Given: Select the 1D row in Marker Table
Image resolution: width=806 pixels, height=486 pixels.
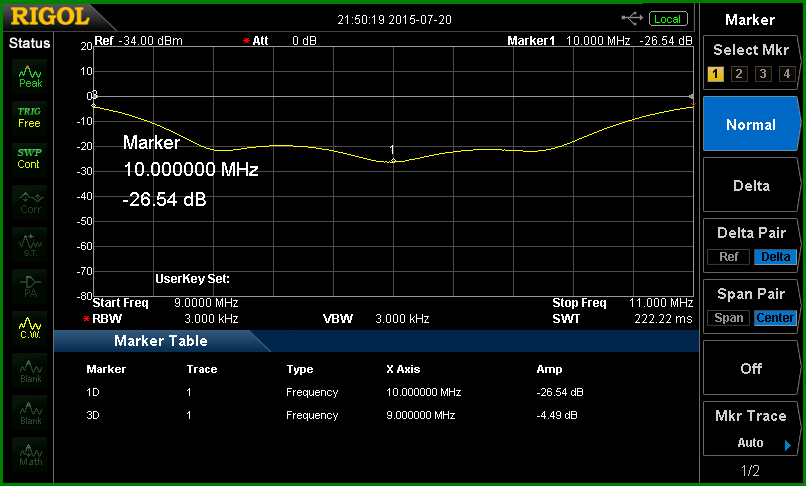Looking at the screenshot, I should tap(334, 392).
